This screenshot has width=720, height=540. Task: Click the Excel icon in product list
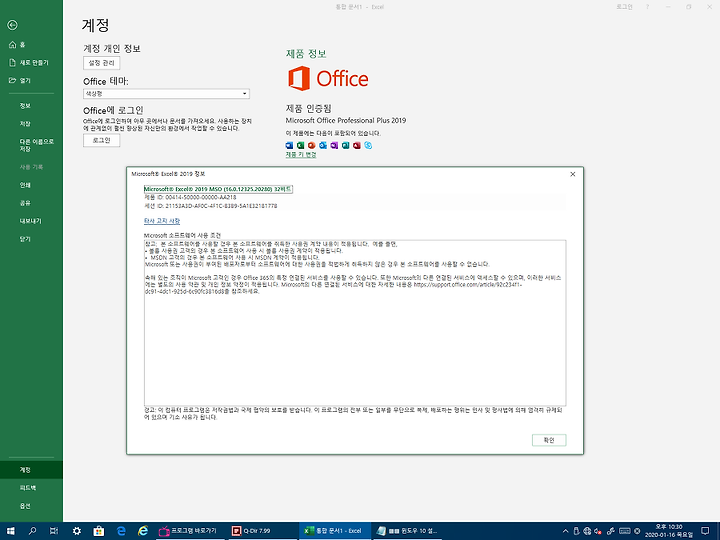tap(300, 145)
